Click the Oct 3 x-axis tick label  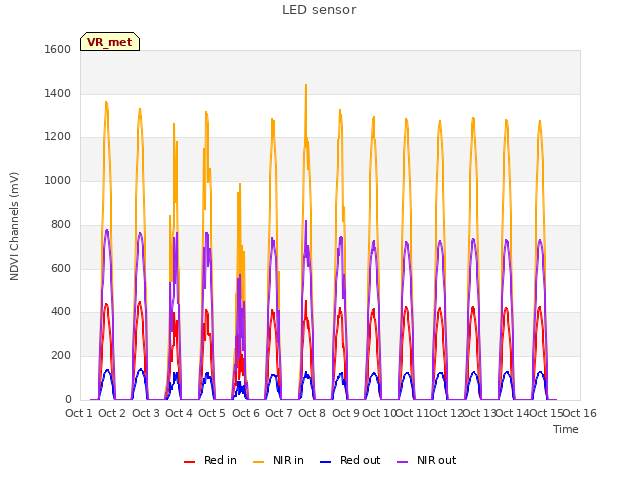click(146, 413)
